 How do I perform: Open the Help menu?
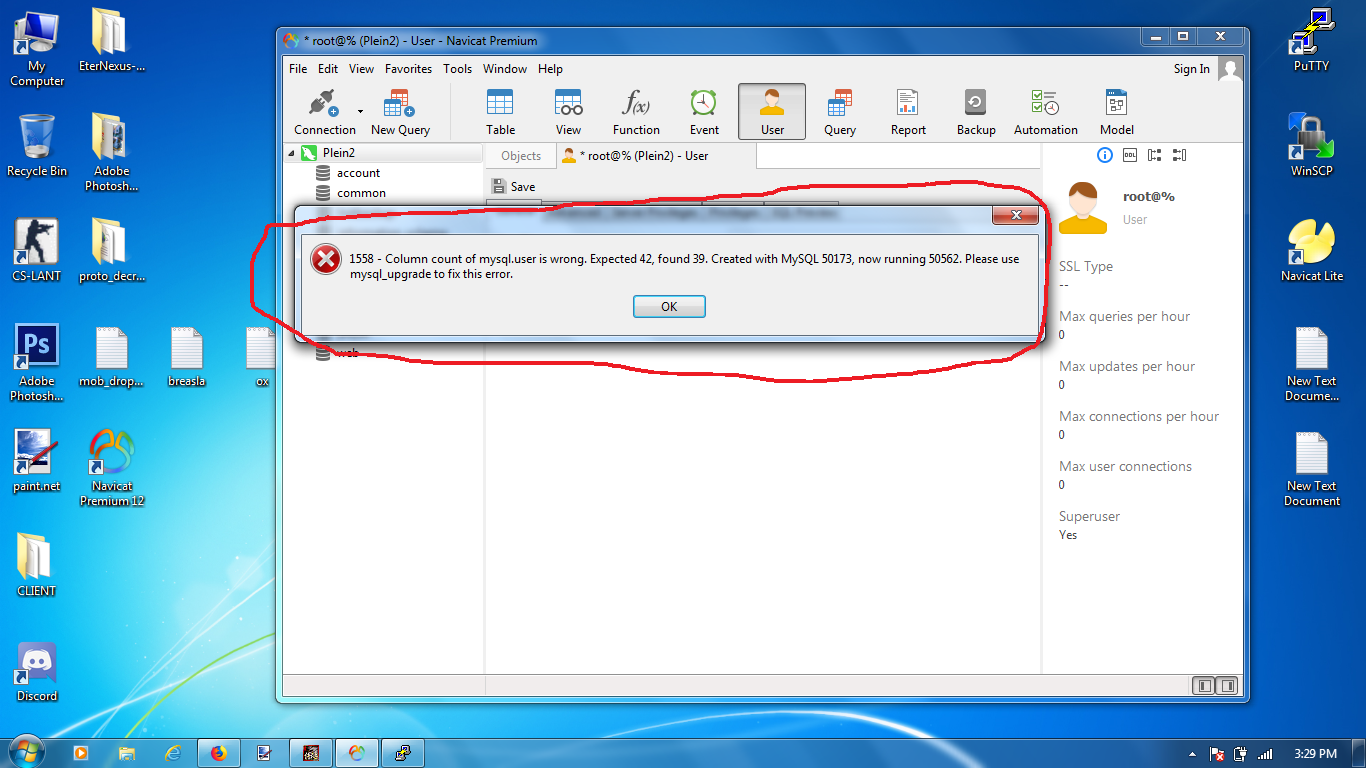550,69
